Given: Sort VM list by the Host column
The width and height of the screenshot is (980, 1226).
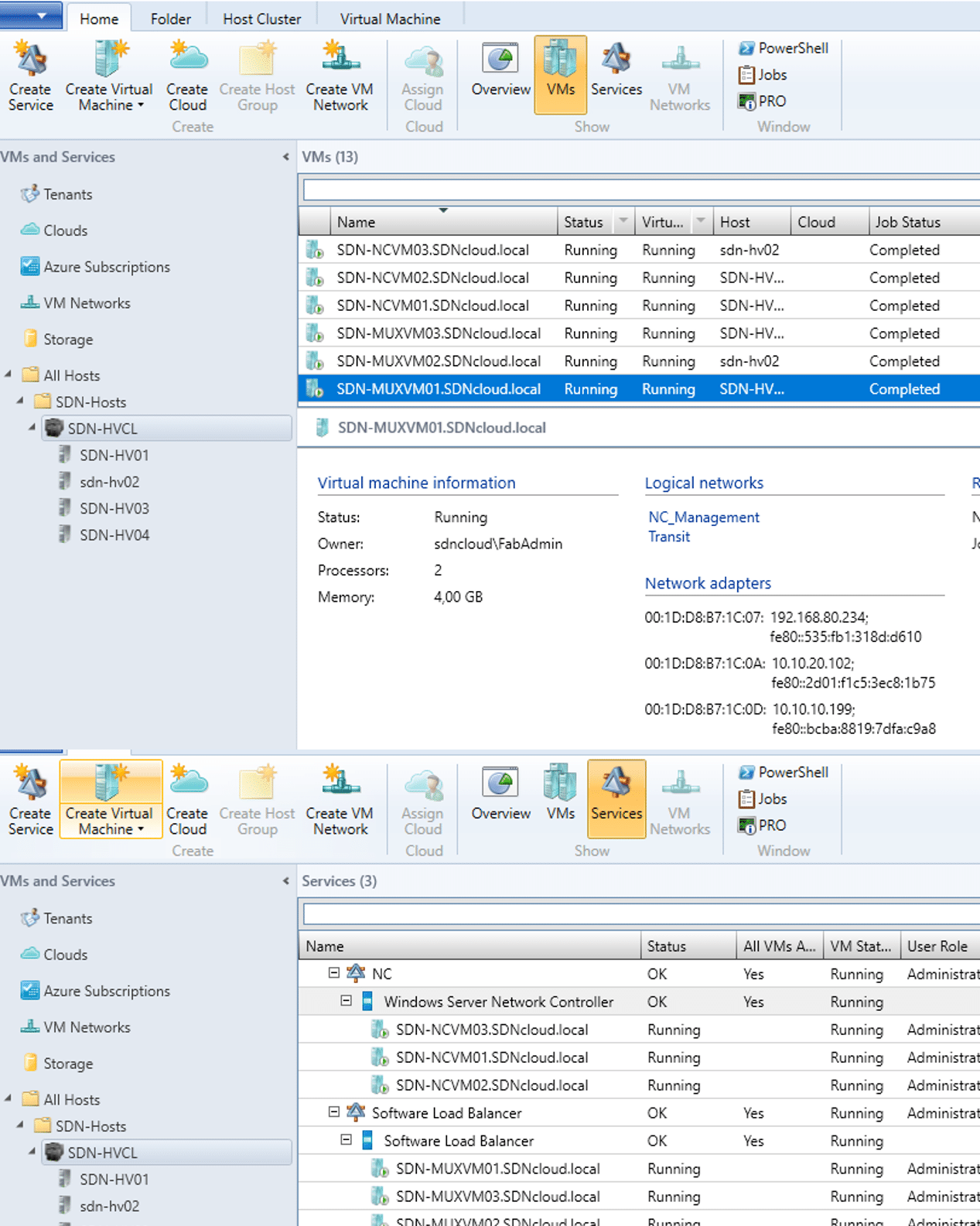Looking at the screenshot, I should click(751, 221).
